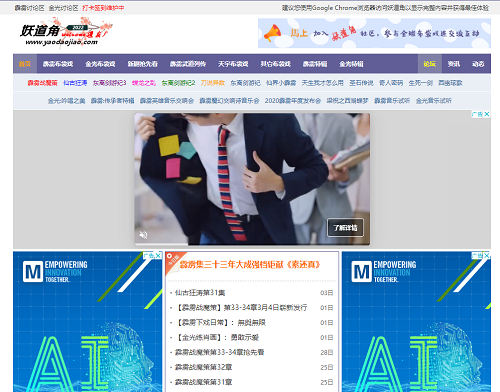The height and width of the screenshot is (392, 500).
Task: Open 新剧抢先看 in the navigation bar
Action: [x=142, y=64]
